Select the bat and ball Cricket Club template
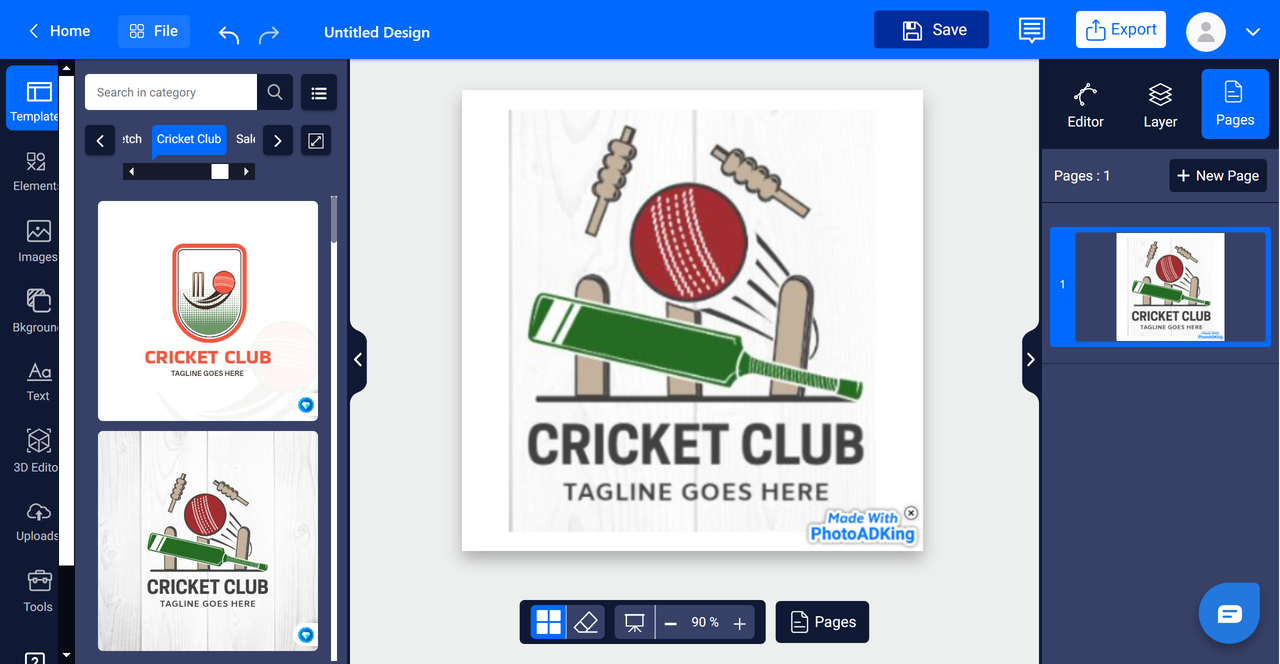The width and height of the screenshot is (1280, 664). click(208, 541)
